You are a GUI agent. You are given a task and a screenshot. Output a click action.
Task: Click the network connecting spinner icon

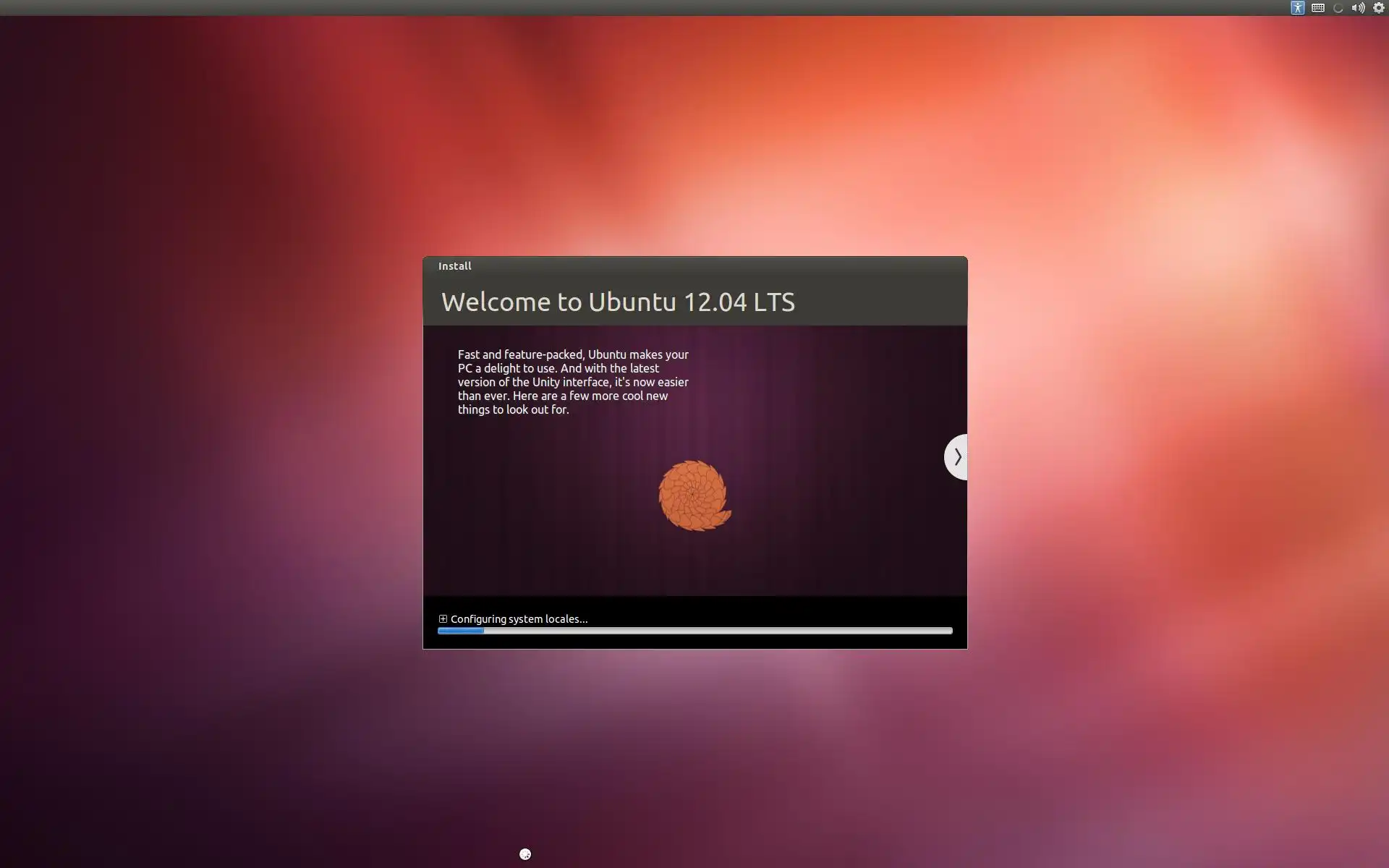(x=1338, y=9)
